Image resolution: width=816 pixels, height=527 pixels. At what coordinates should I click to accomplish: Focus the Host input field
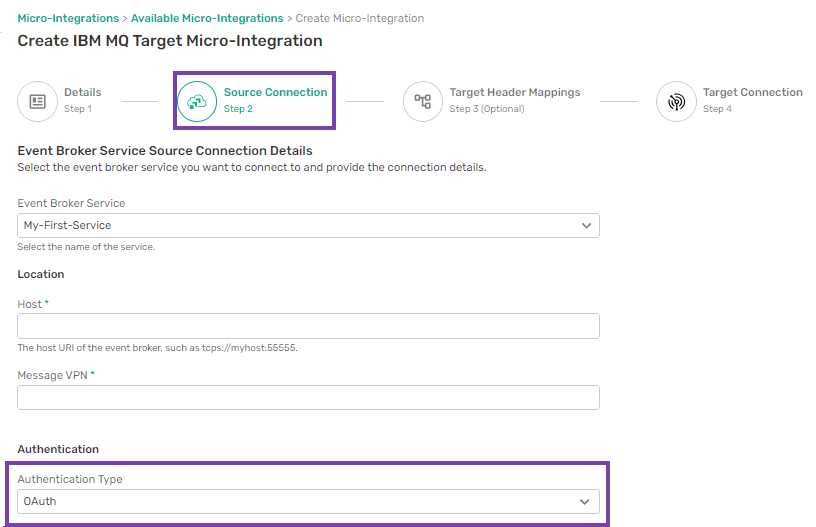pos(308,326)
